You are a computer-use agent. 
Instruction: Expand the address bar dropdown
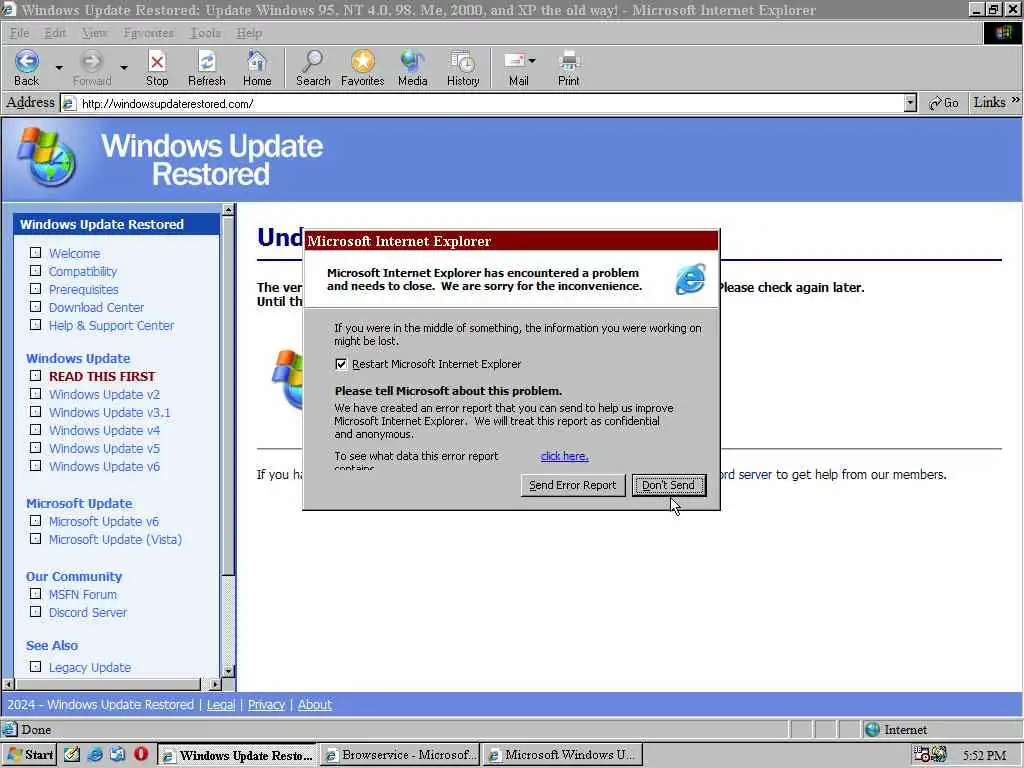pos(910,103)
